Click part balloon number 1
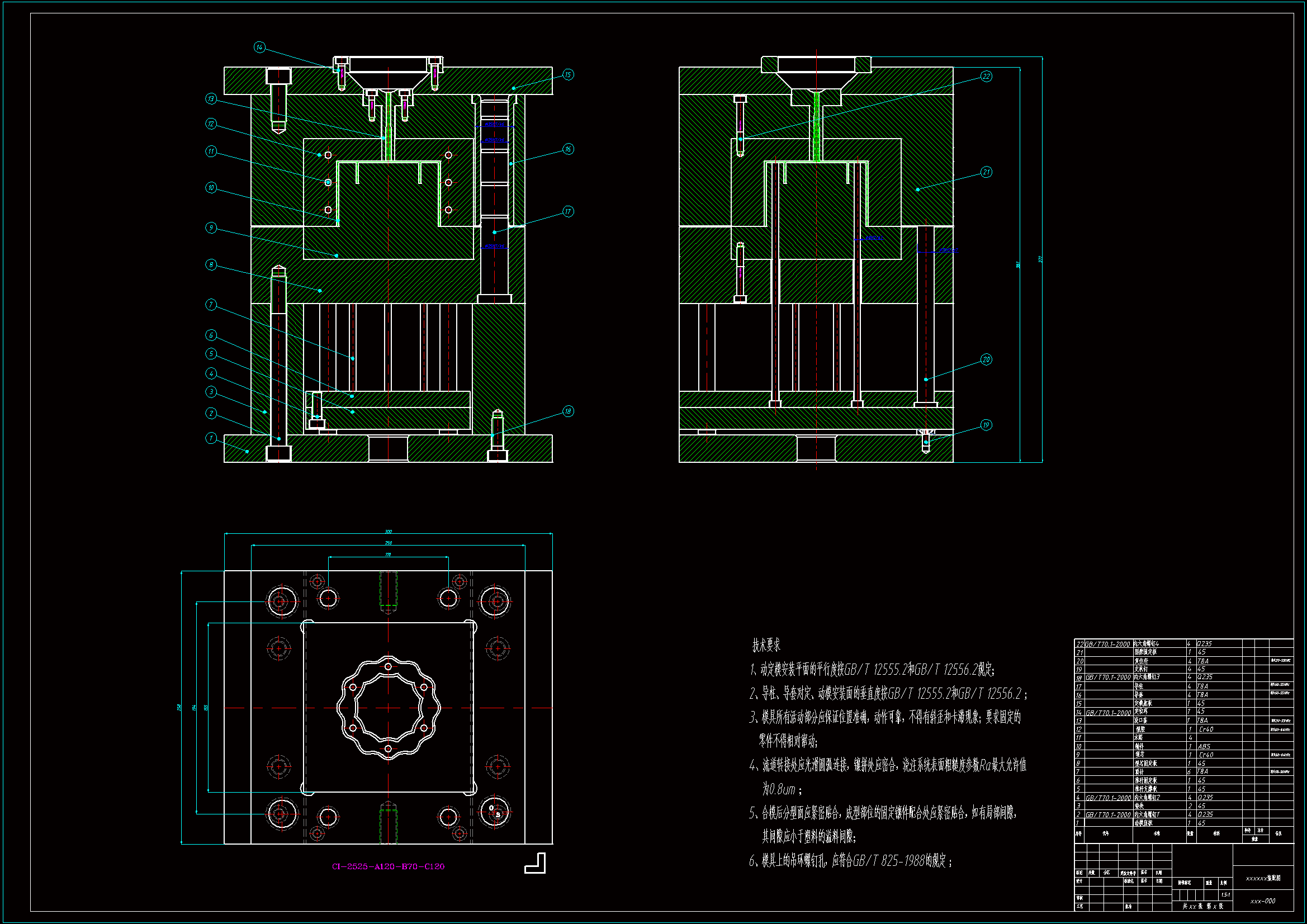This screenshot has height=924, width=1307. point(211,438)
